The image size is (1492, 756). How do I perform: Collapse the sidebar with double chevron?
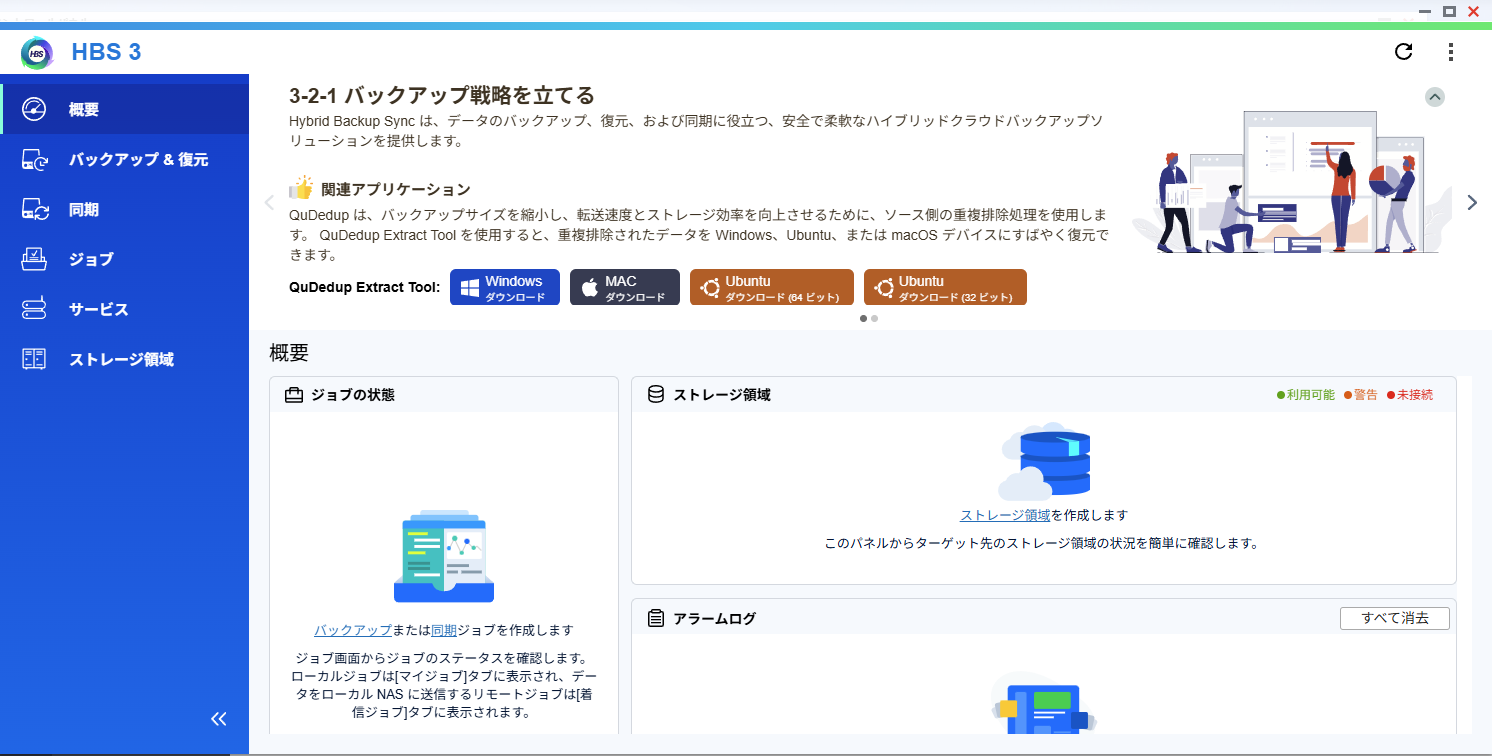click(x=219, y=719)
